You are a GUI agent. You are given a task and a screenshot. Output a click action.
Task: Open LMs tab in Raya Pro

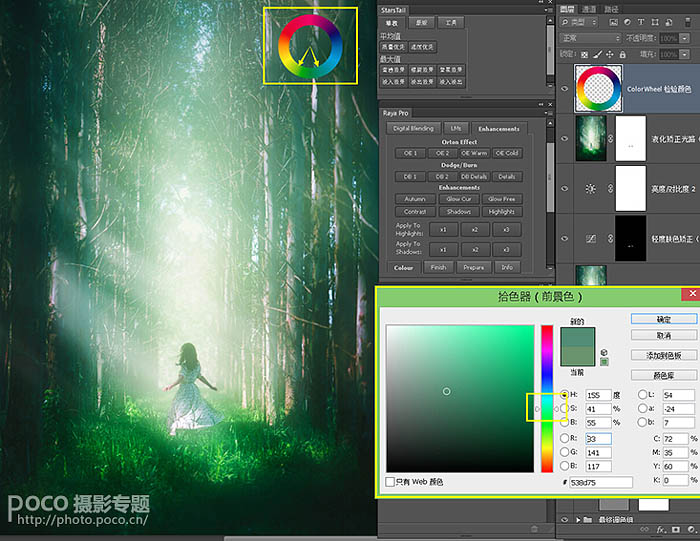tap(455, 128)
